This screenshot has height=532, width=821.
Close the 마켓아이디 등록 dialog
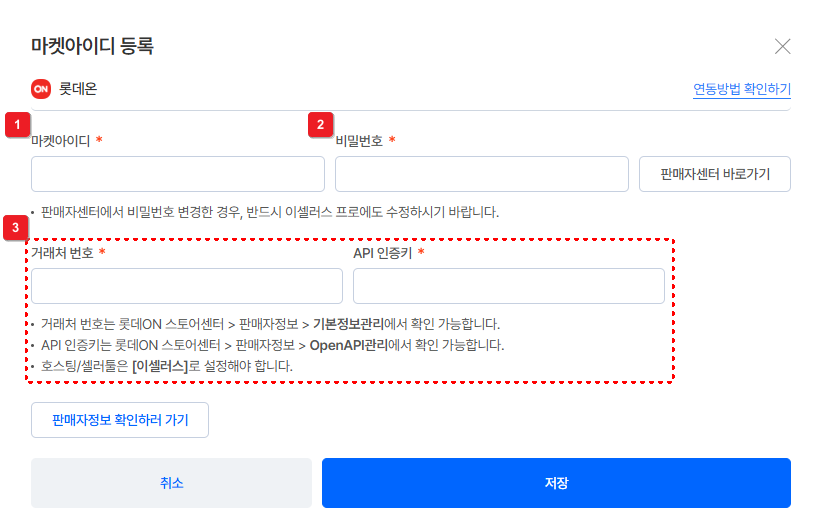pos(783,46)
